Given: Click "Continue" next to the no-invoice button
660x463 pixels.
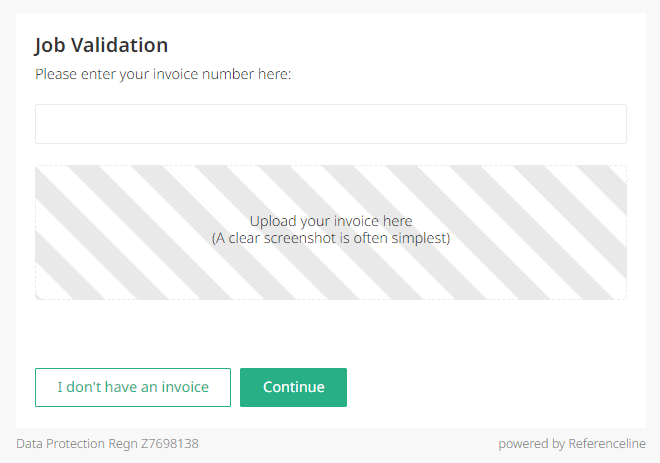Looking at the screenshot, I should tap(293, 387).
